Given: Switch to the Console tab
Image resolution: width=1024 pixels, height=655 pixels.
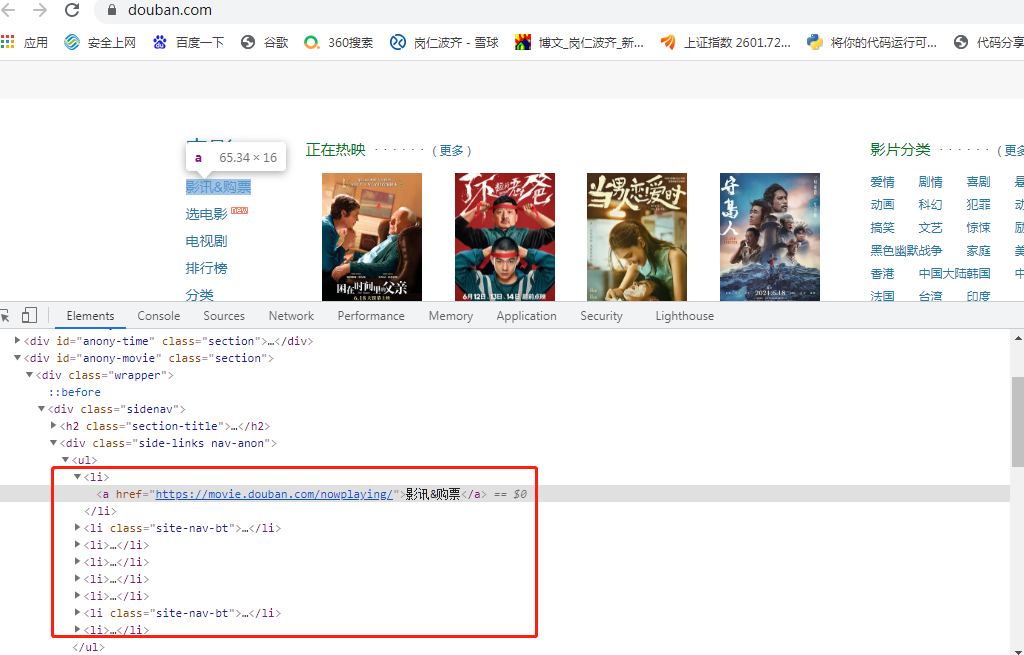Looking at the screenshot, I should (x=158, y=315).
